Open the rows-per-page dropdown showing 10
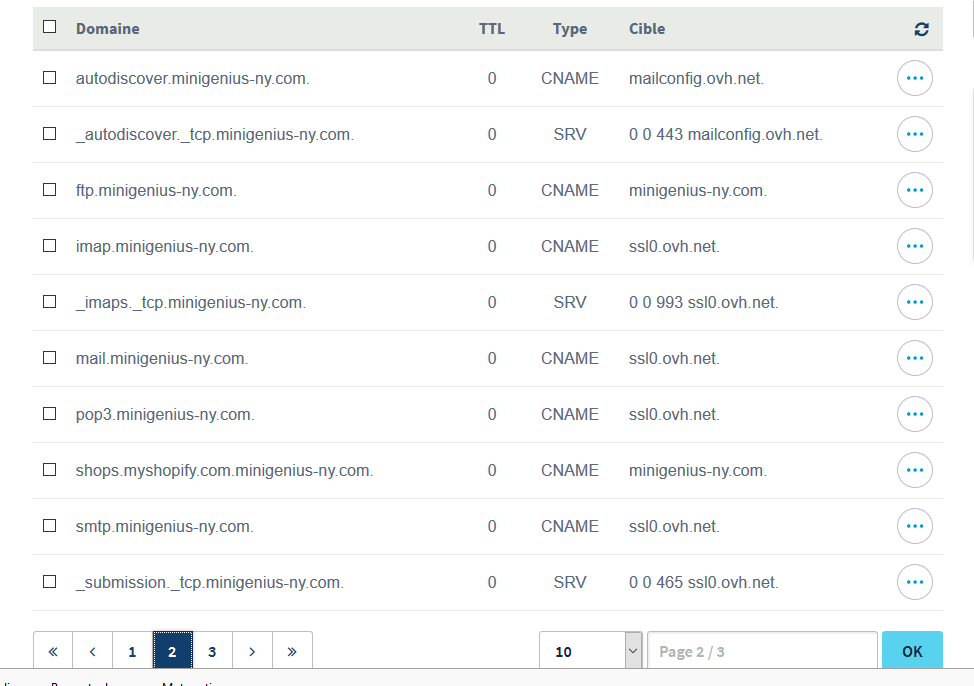 tap(590, 651)
